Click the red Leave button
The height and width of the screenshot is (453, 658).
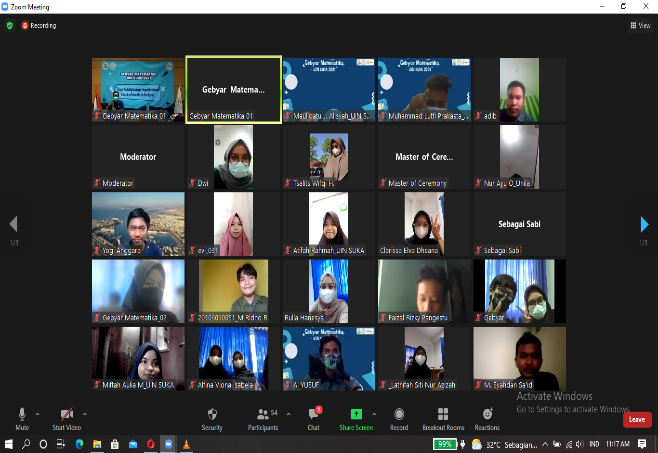[637, 419]
